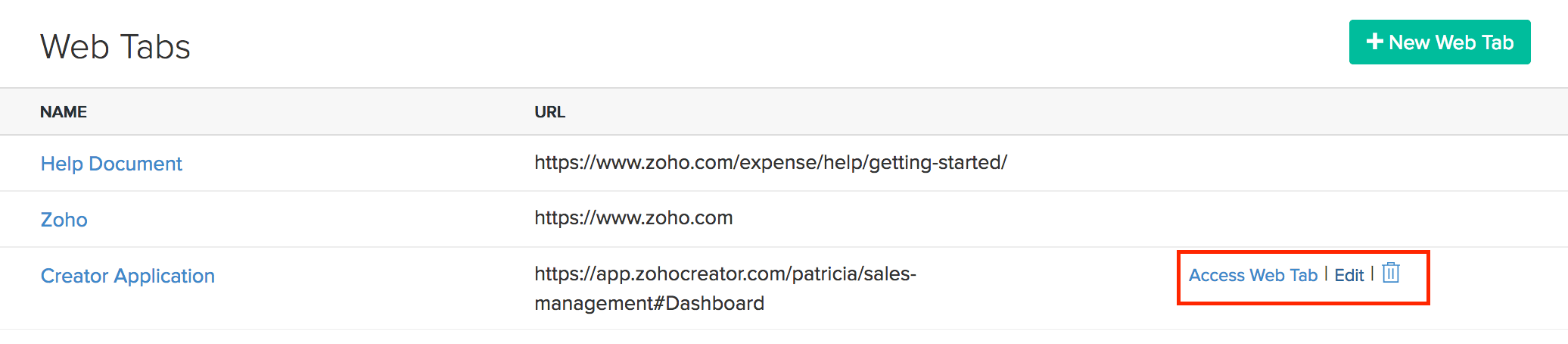Click the URL column header

tap(550, 112)
